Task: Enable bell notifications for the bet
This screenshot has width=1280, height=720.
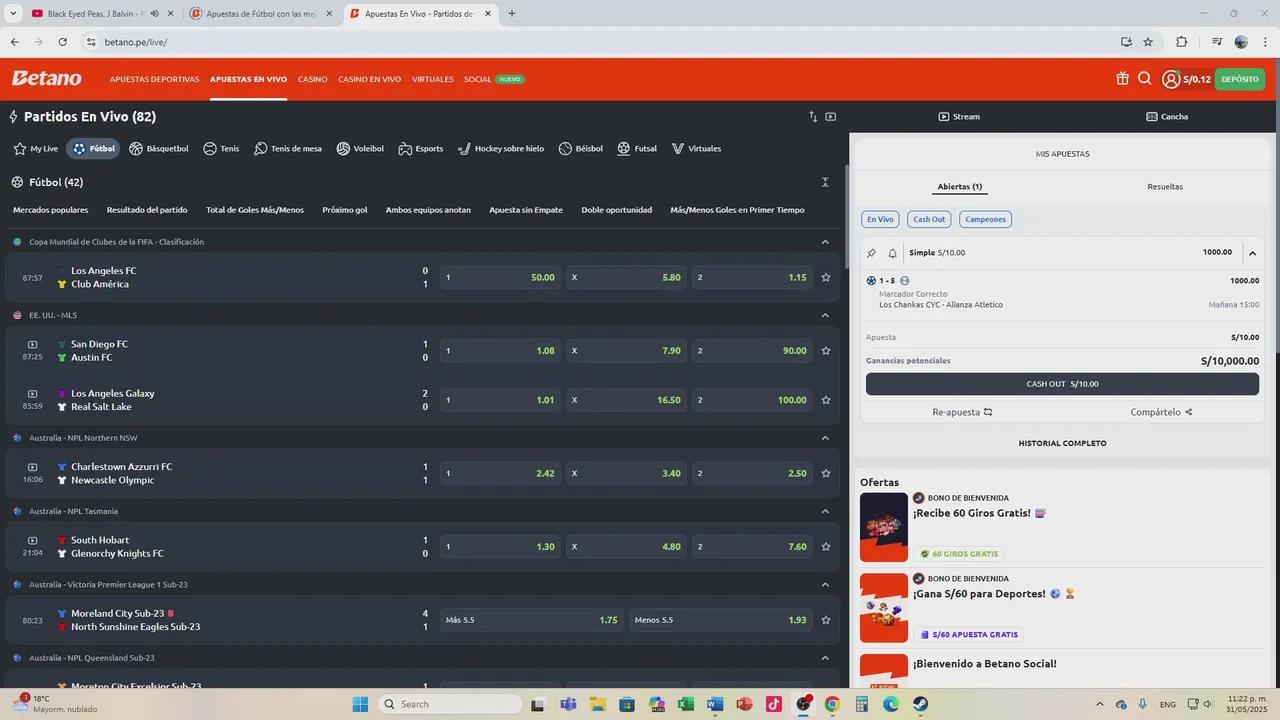Action: point(892,253)
